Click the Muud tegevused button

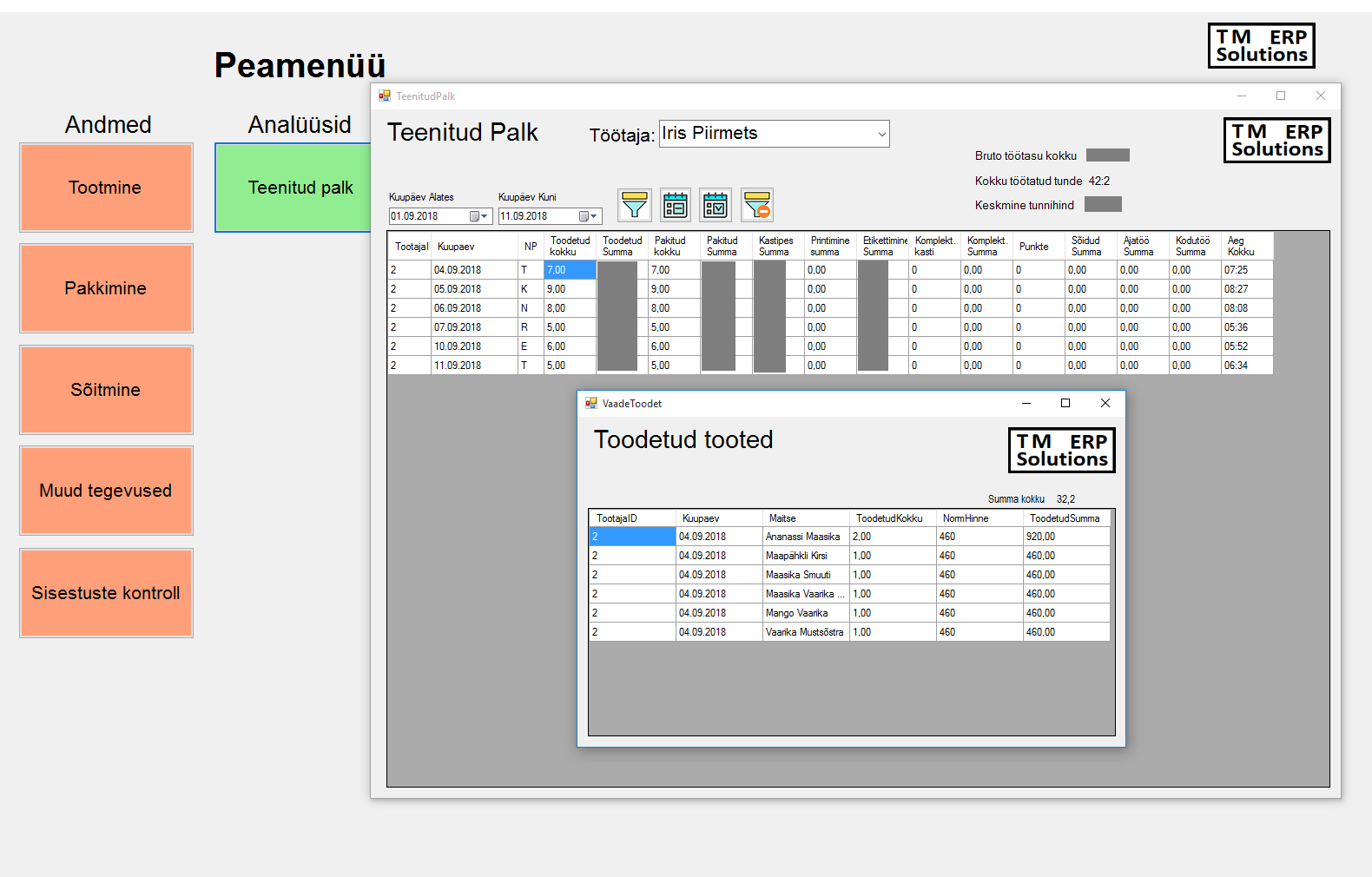point(106,491)
